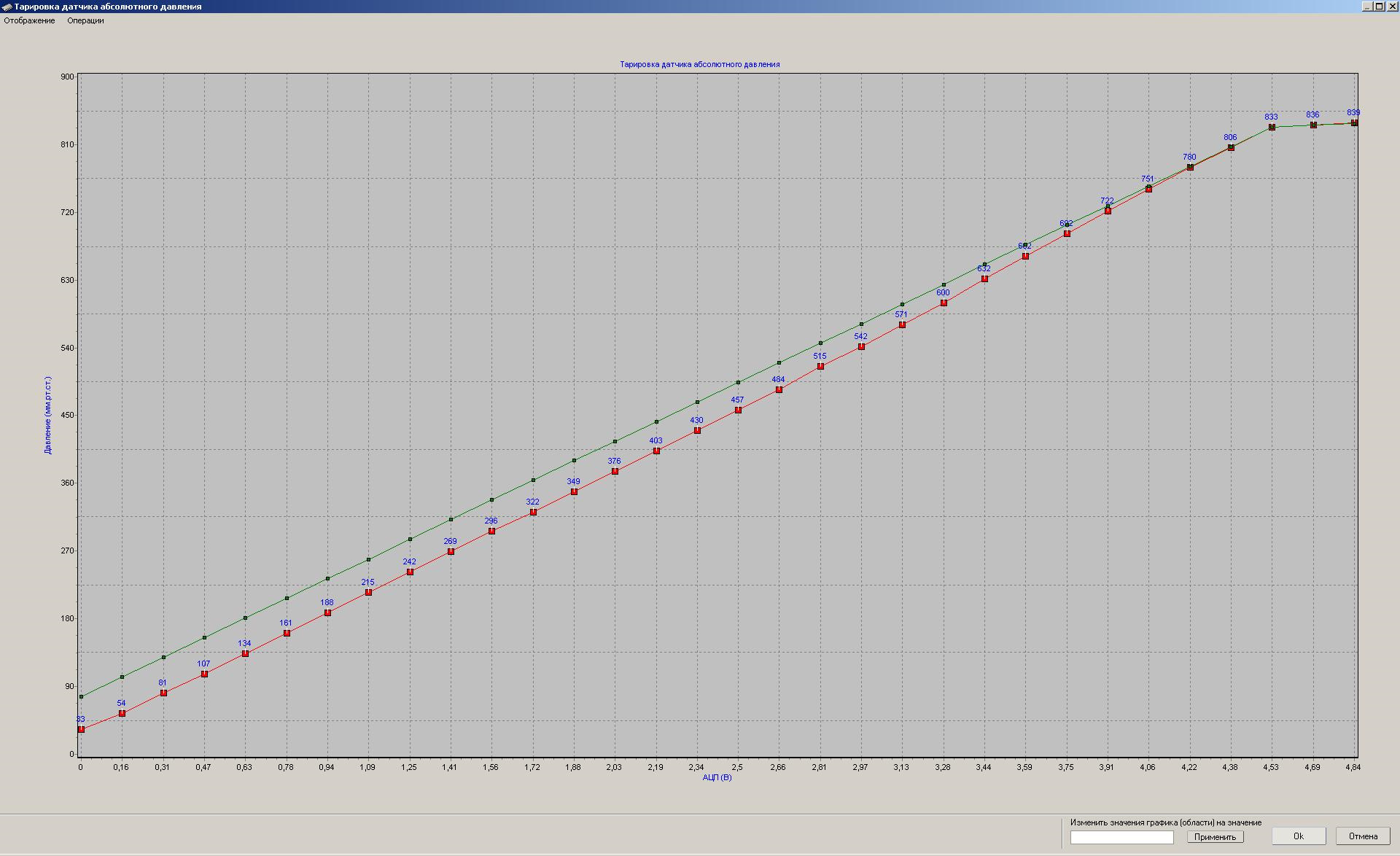Select the red data point labeled 134
This screenshot has width=1400, height=856.
point(245,653)
